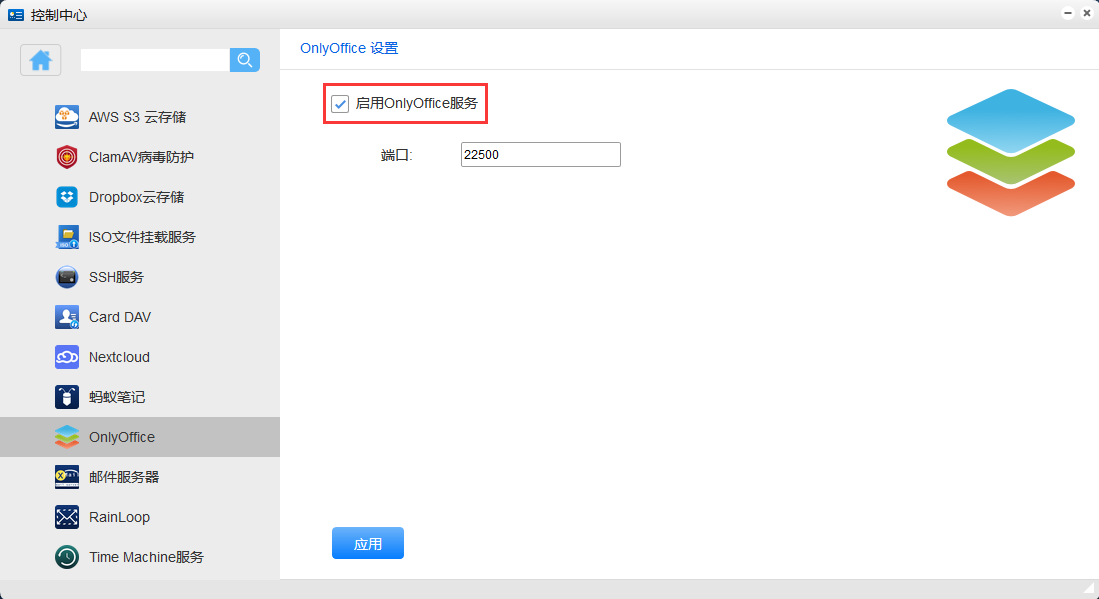This screenshot has width=1099, height=599.
Task: Click the search magnifier button
Action: pyautogui.click(x=245, y=60)
